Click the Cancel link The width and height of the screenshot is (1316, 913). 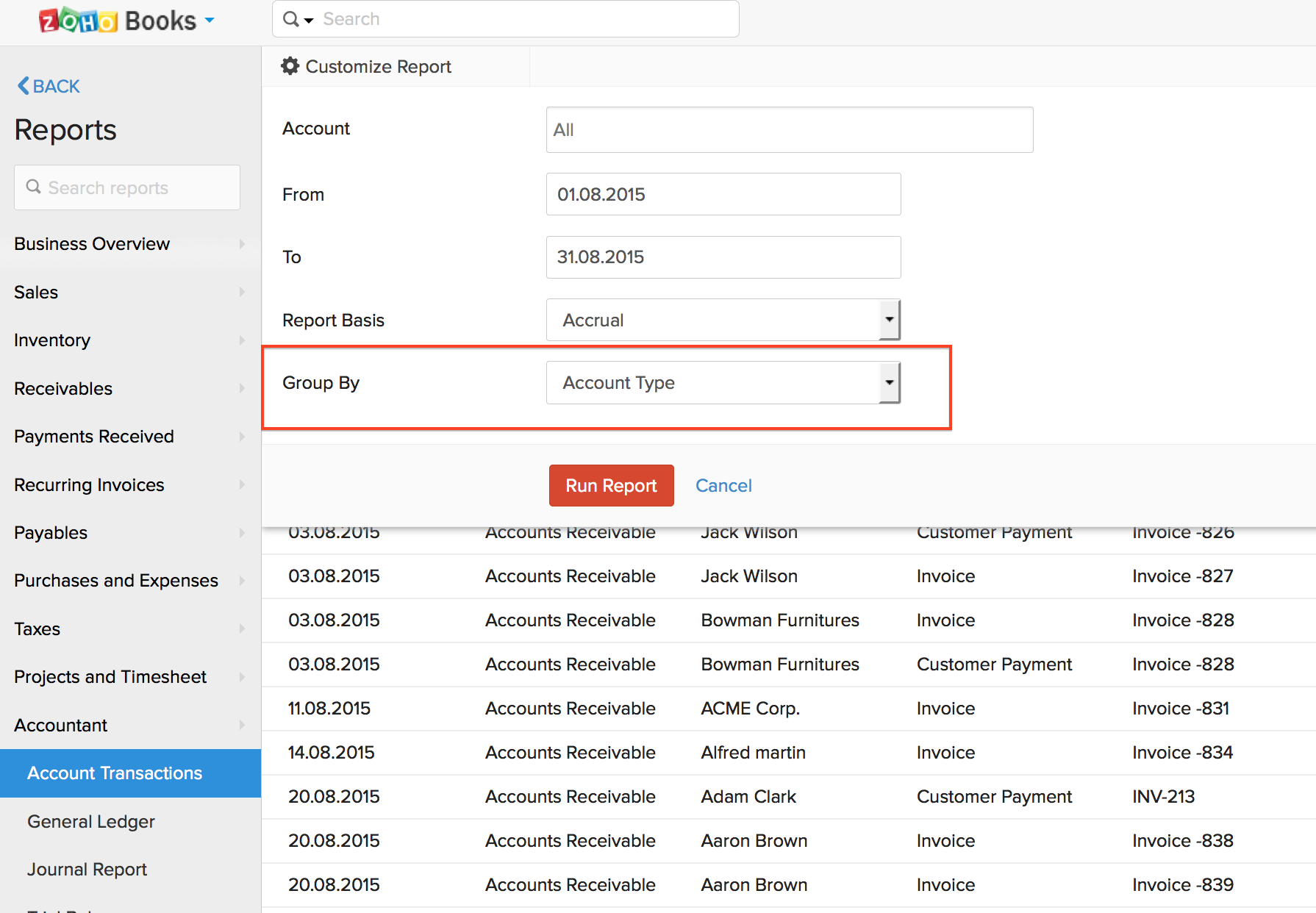point(723,485)
